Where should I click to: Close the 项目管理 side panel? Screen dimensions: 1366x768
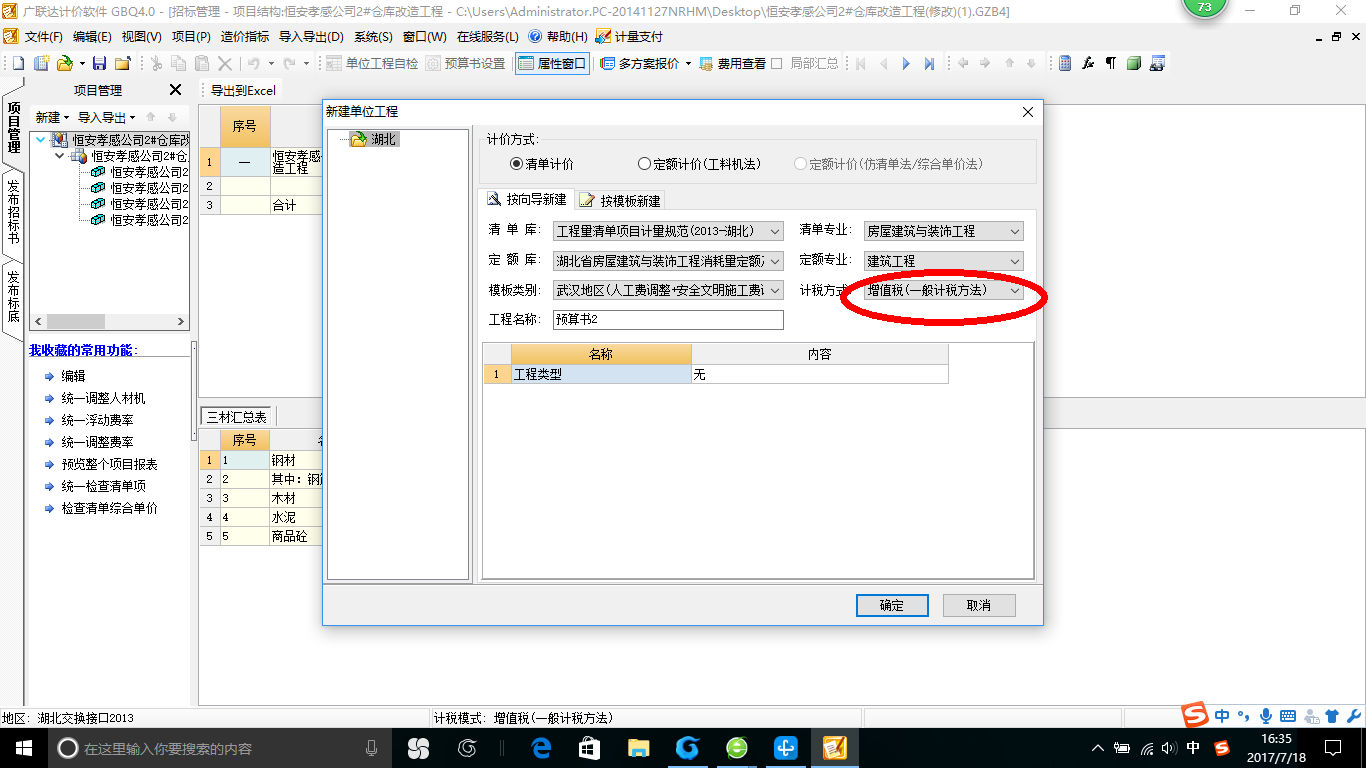pyautogui.click(x=175, y=90)
